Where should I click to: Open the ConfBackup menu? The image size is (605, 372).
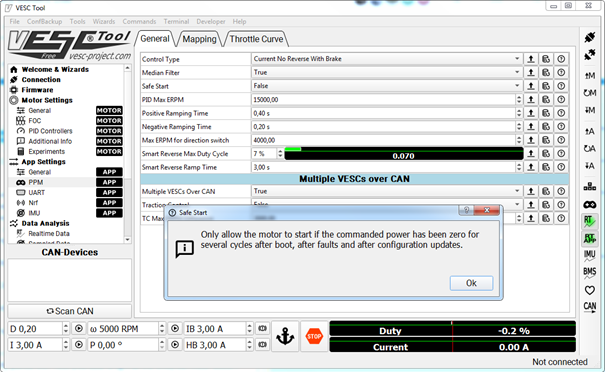(x=44, y=22)
